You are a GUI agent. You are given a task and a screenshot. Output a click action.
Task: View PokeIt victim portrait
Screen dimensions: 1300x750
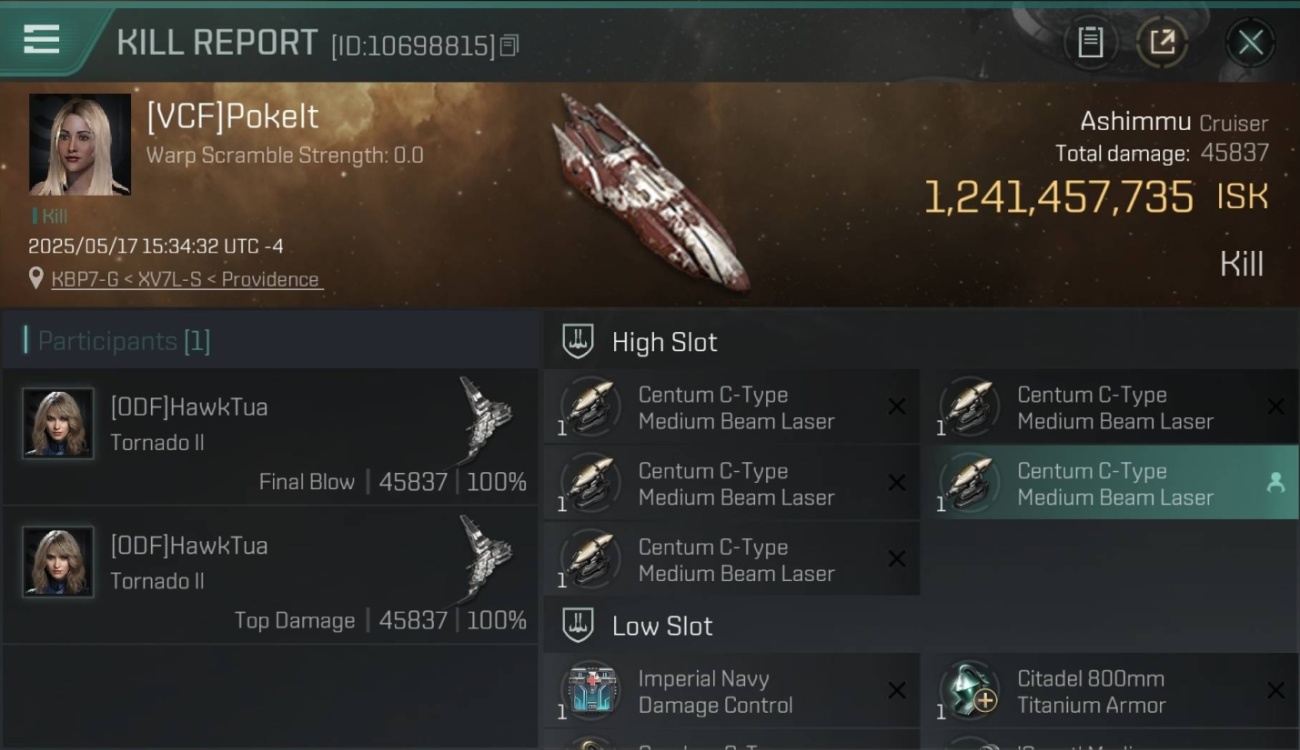(x=80, y=145)
